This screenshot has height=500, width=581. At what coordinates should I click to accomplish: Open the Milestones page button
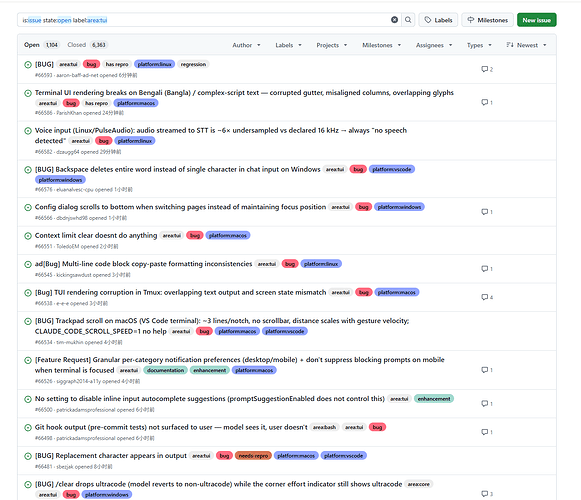[488, 20]
